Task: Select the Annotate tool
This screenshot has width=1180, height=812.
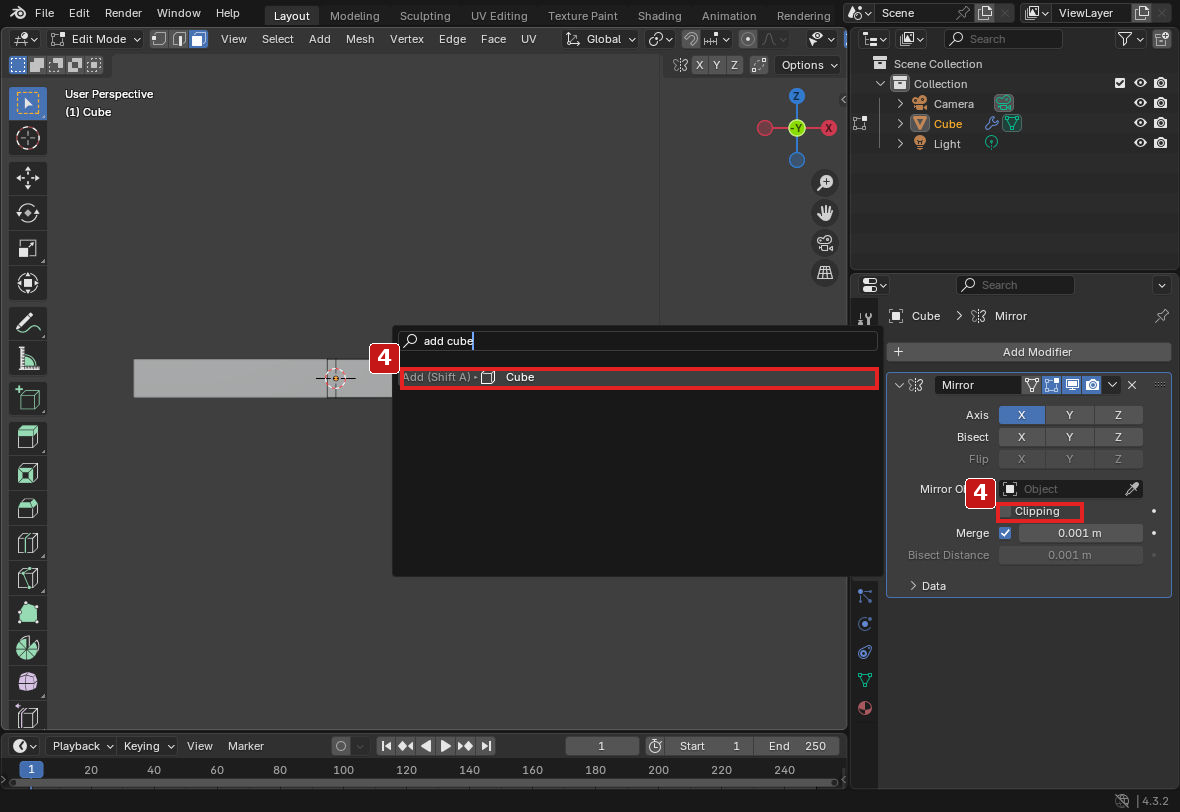Action: point(28,324)
